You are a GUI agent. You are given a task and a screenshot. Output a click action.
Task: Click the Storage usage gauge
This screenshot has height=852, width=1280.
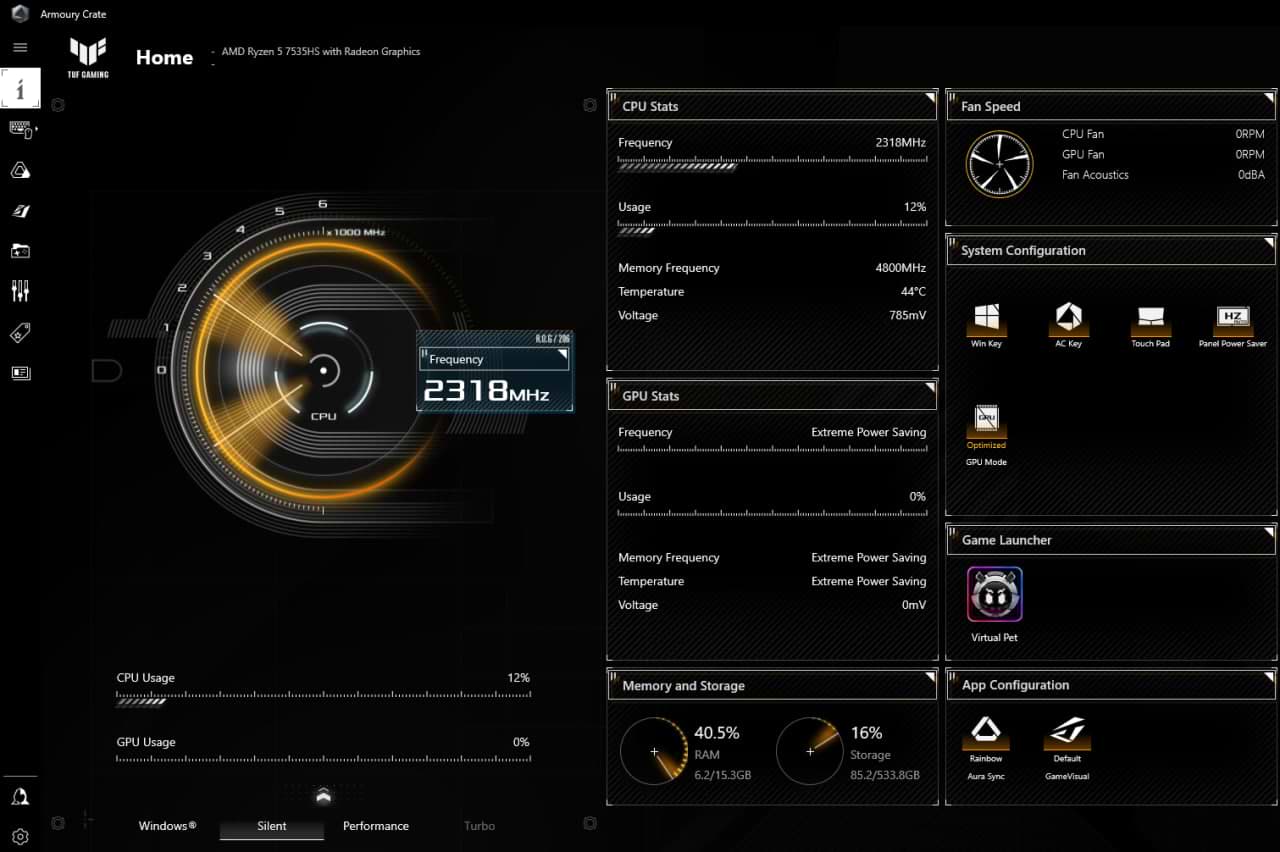[810, 751]
